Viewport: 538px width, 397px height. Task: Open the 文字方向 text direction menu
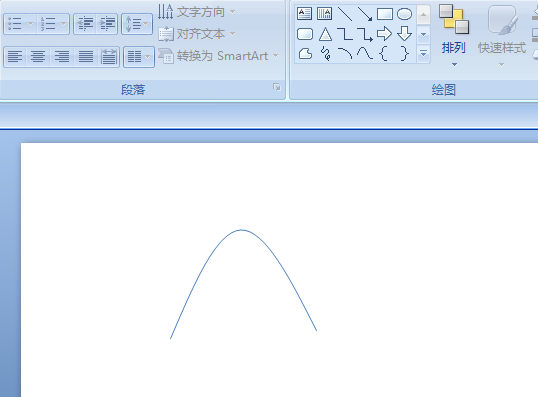(197, 12)
